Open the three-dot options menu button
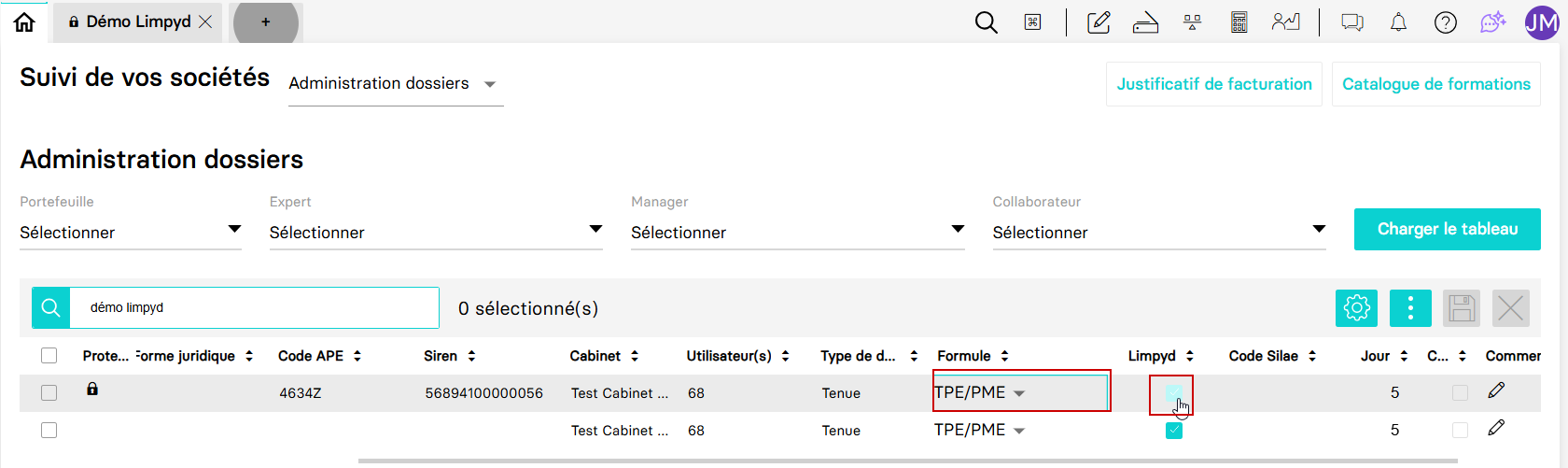Viewport: 1568px width, 468px height. tap(1410, 307)
